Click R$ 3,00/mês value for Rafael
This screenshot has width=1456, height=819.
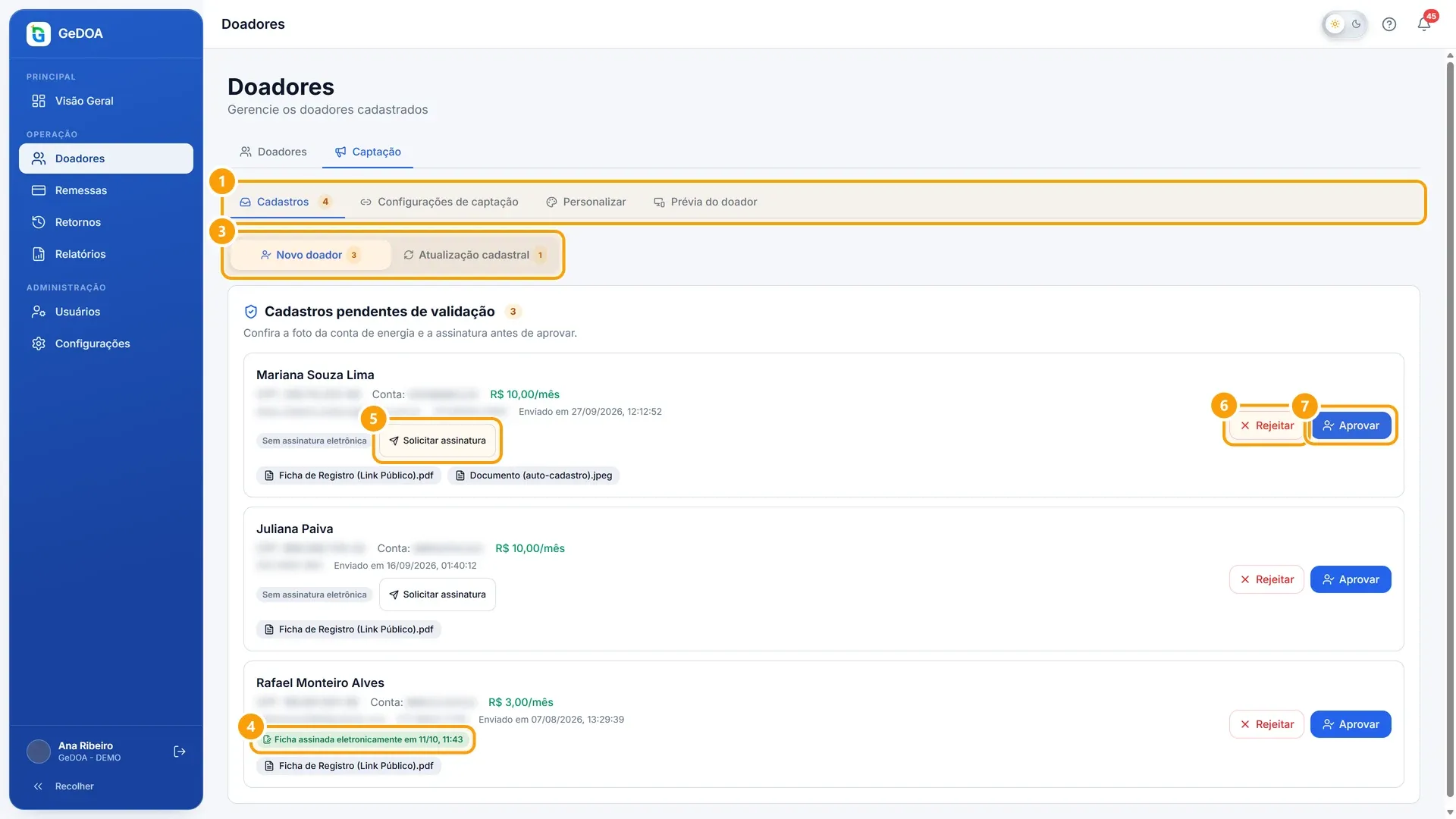521,702
